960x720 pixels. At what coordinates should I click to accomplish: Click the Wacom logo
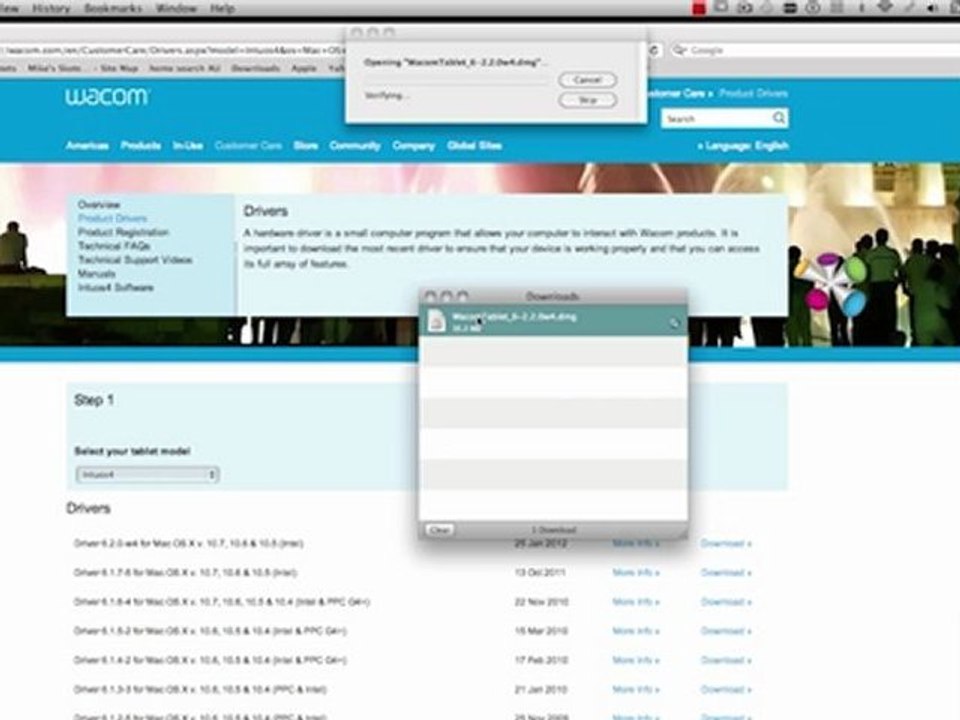click(x=107, y=96)
